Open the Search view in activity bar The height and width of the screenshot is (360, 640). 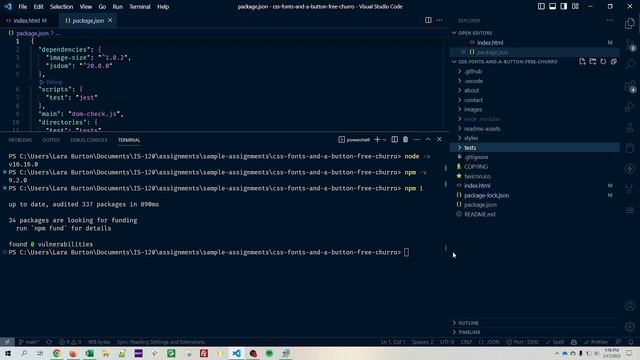click(x=630, y=65)
